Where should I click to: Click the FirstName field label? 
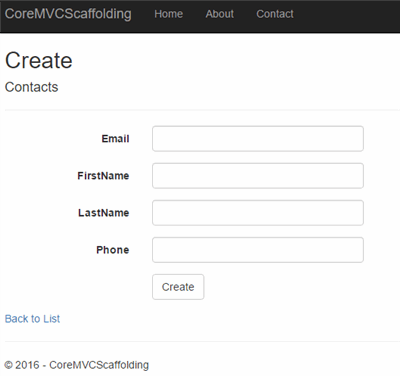[103, 176]
